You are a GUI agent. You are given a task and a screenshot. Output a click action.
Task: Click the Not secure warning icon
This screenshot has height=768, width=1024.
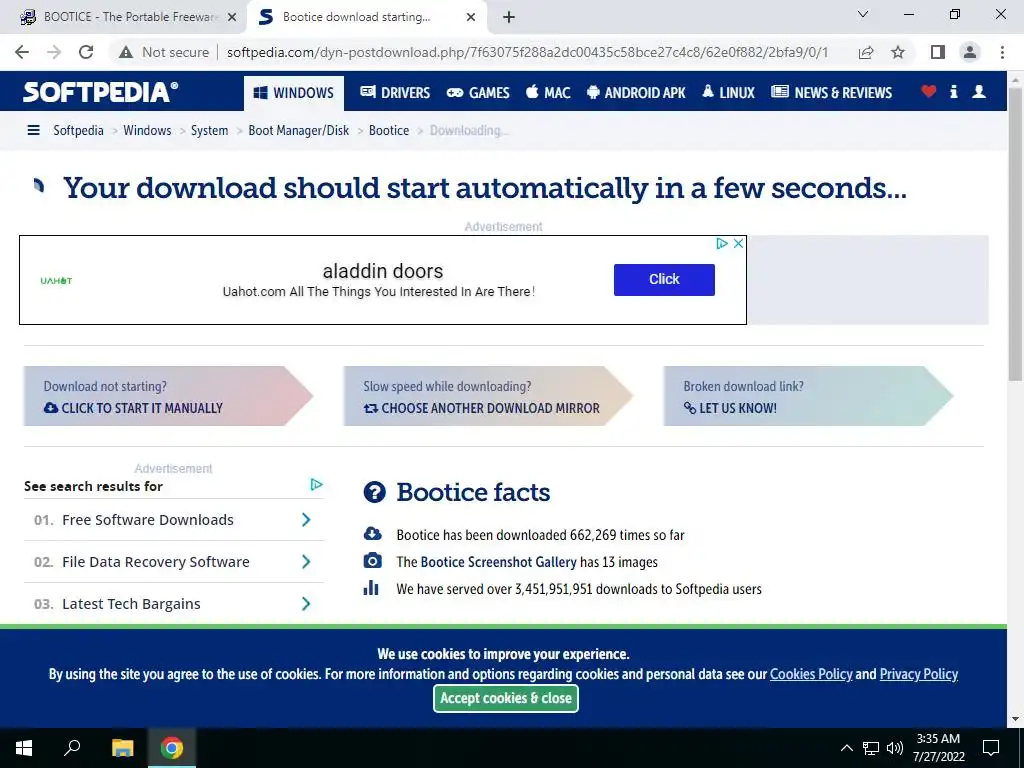[x=126, y=52]
